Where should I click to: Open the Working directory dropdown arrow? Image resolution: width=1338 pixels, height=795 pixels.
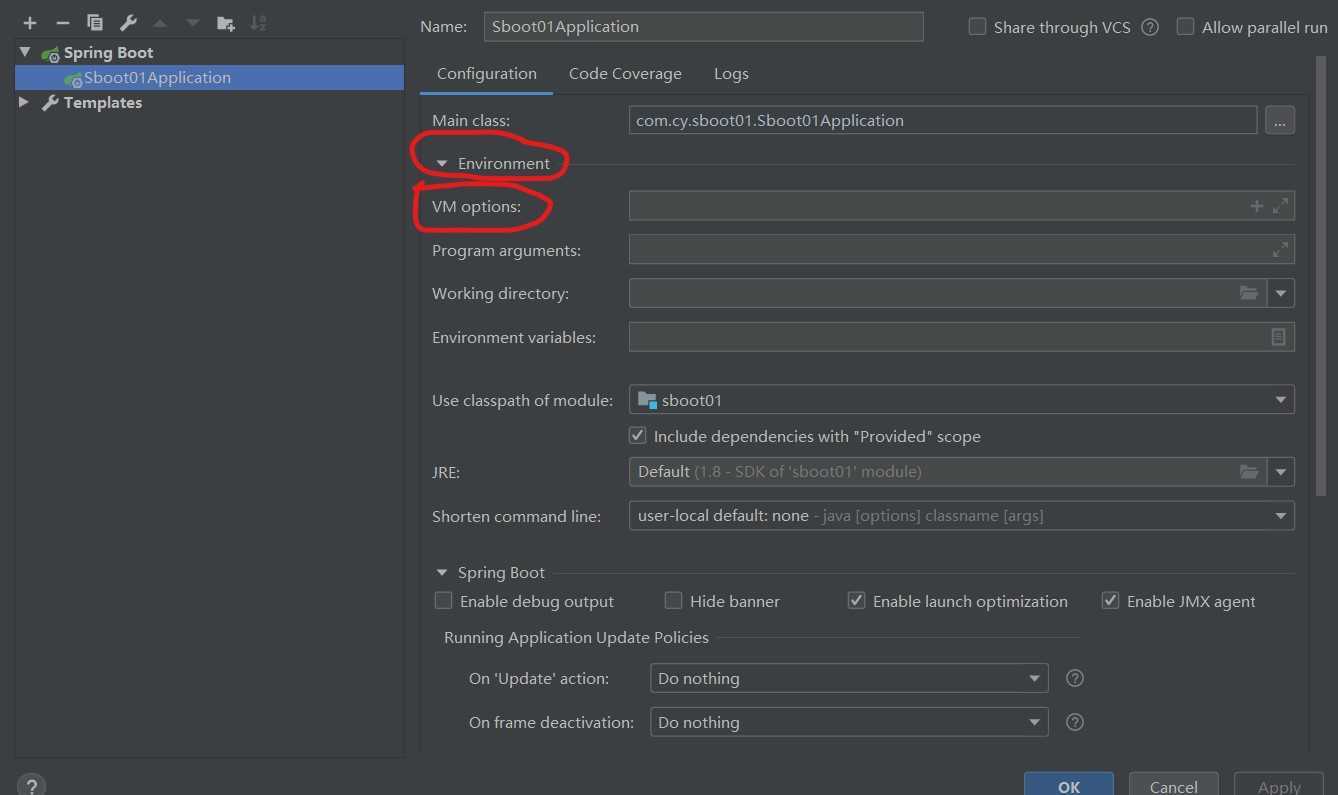point(1281,293)
